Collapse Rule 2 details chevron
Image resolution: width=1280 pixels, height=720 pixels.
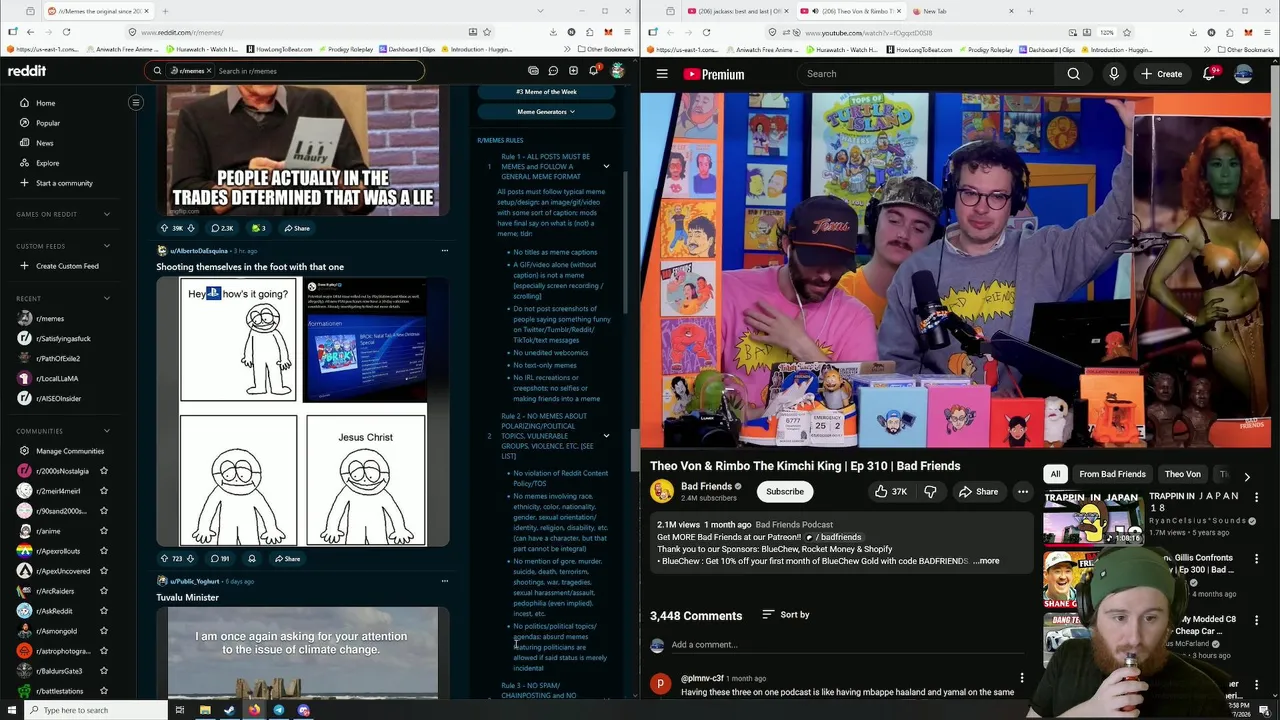click(606, 436)
